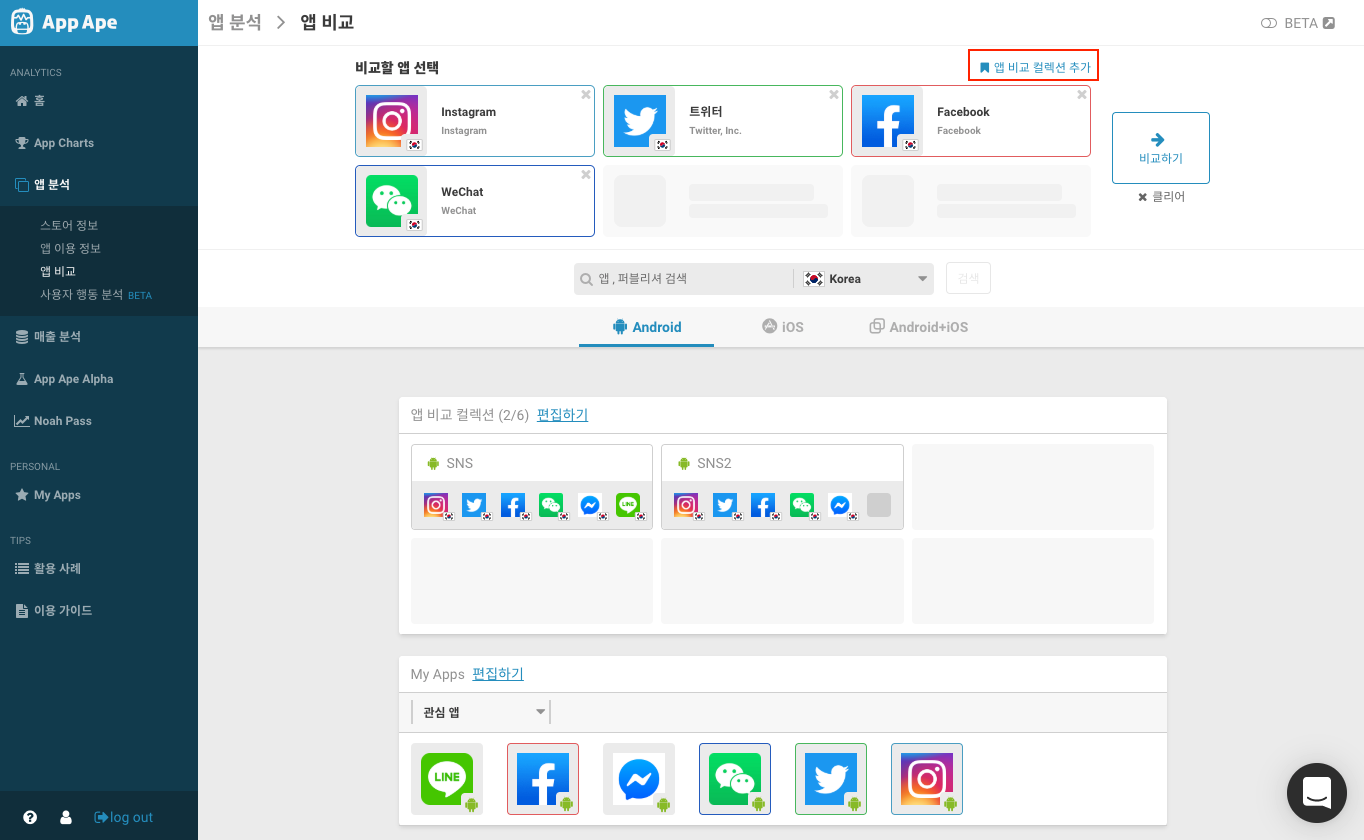Viewport: 1364px width, 840px height.
Task: Open the chat support widget
Action: click(x=1317, y=793)
